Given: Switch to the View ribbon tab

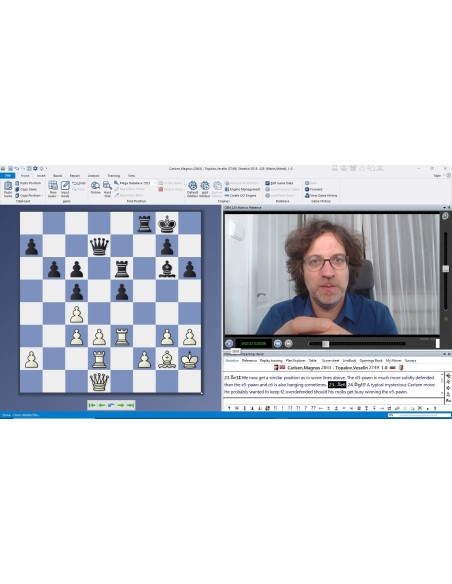Looking at the screenshot, I should [x=131, y=175].
